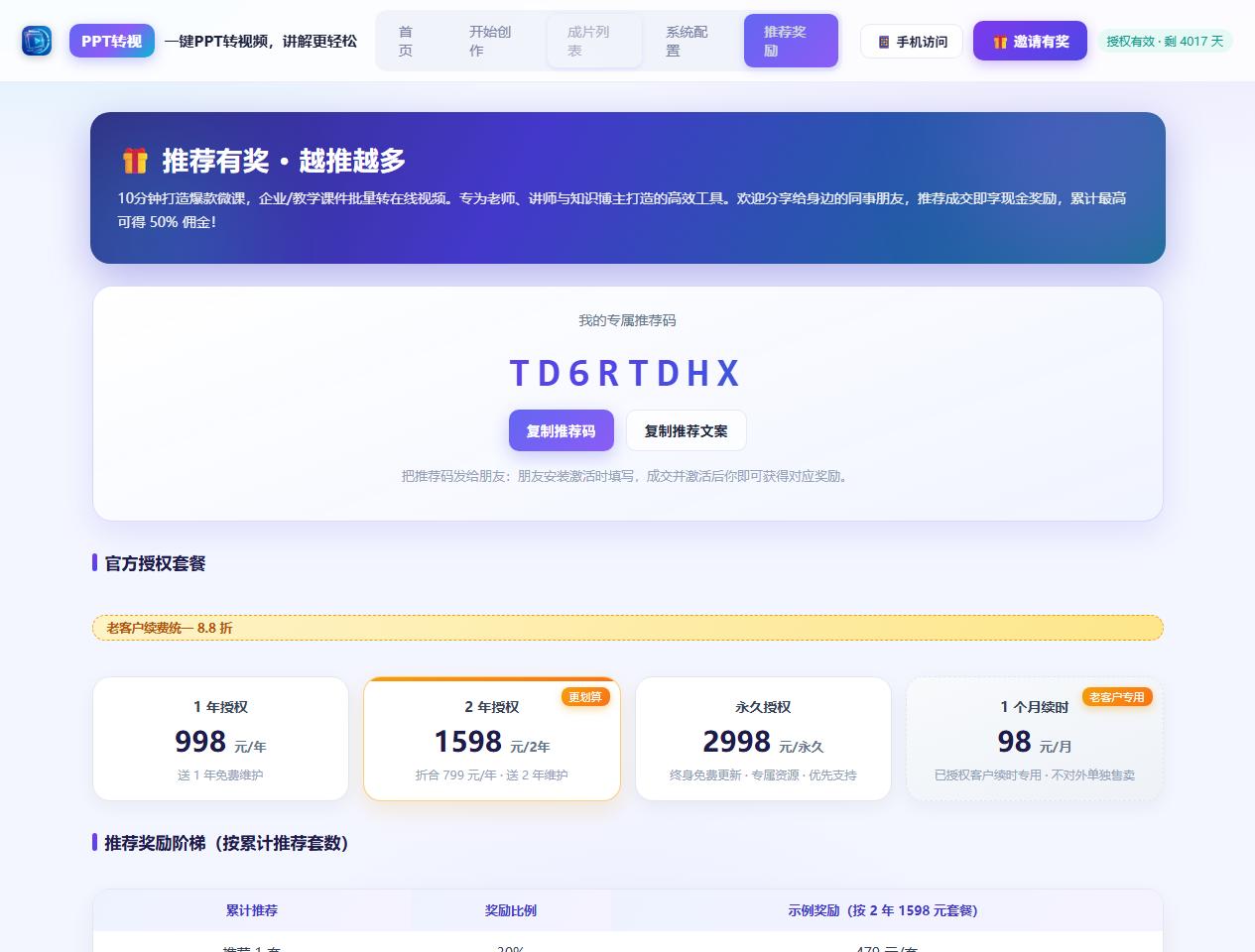
Task: Click the PPT转视频 app logo icon
Action: coord(37,41)
